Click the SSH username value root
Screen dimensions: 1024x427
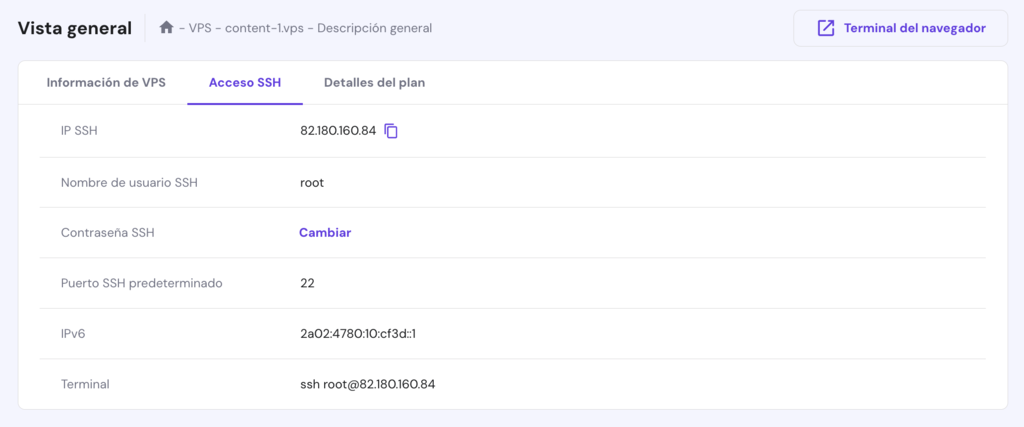312,182
